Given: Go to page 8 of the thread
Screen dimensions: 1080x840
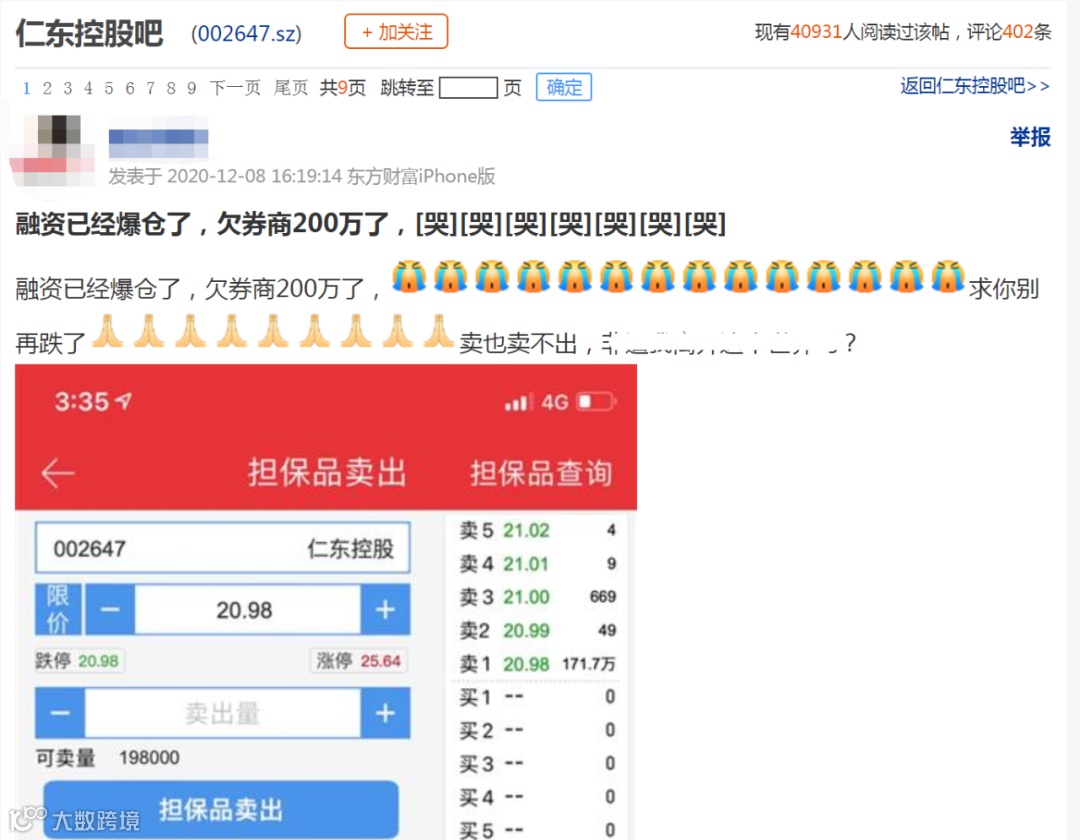Looking at the screenshot, I should tap(171, 88).
